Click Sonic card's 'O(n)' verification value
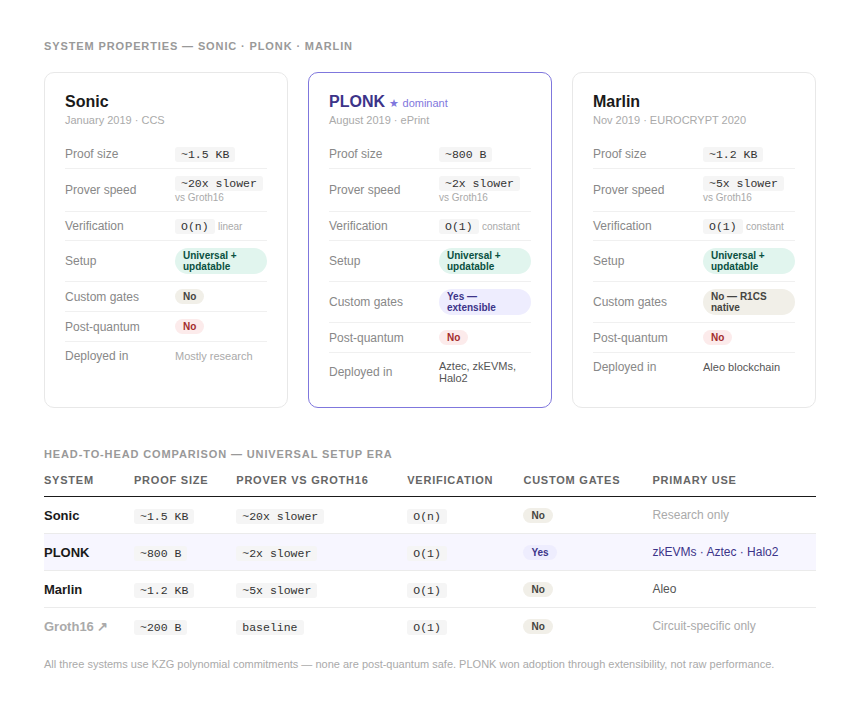Image resolution: width=860 pixels, height=710 pixels. [194, 226]
